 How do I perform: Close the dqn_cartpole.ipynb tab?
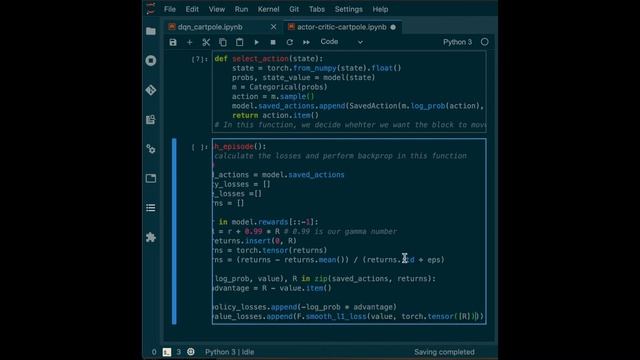pyautogui.click(x=273, y=27)
